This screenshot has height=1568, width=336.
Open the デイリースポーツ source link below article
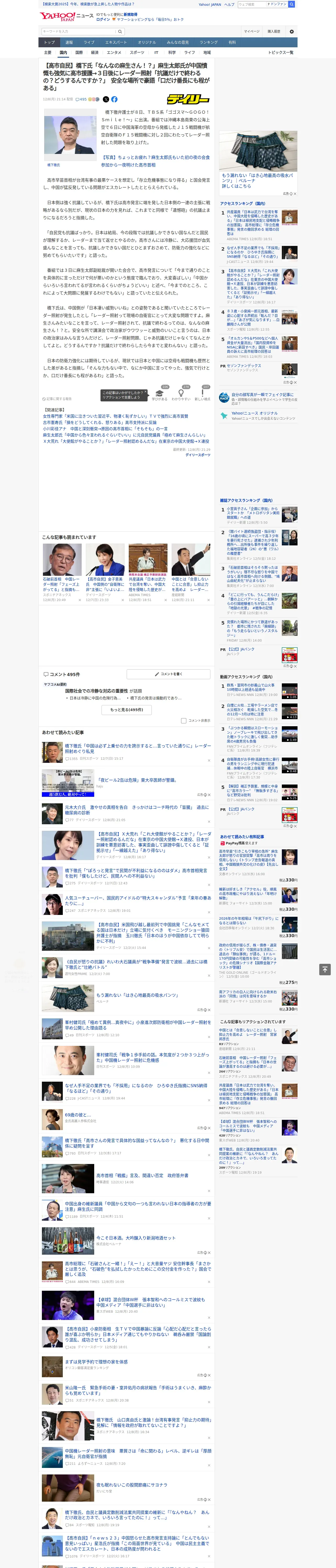pyautogui.click(x=198, y=455)
